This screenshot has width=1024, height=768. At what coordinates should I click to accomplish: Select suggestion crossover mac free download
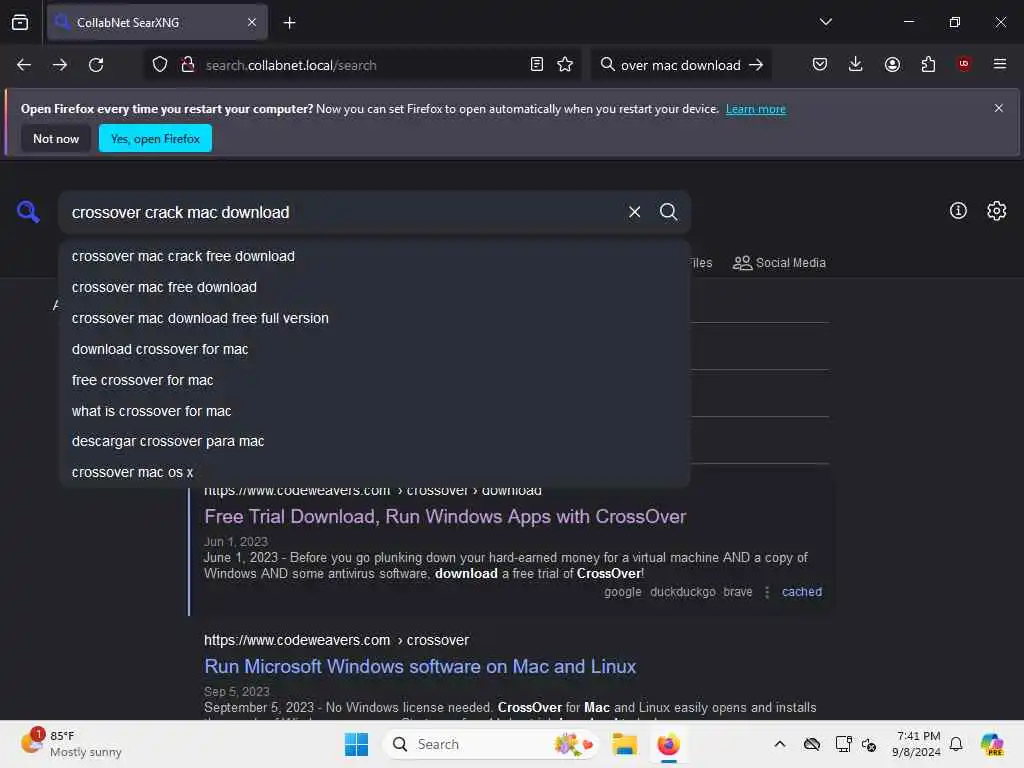click(374, 287)
